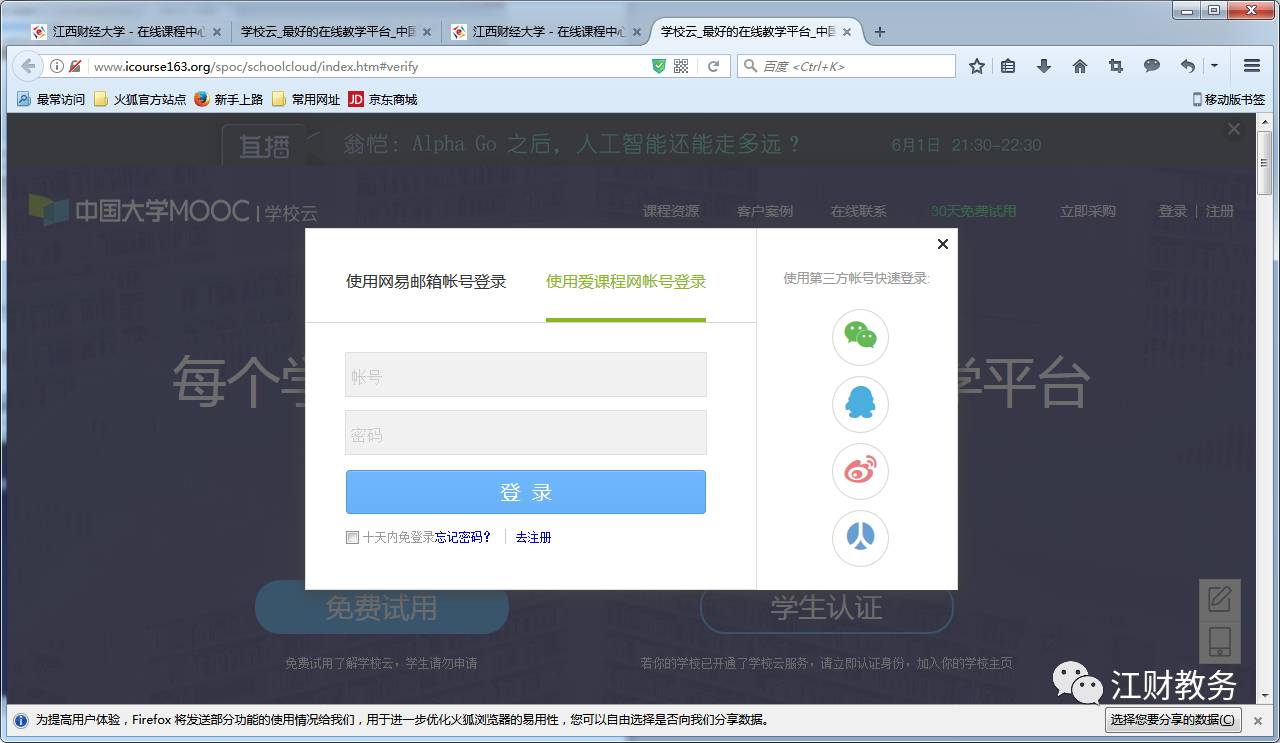Click the info icon in notification bar
Screen dimensions: 1280x743
[20, 720]
